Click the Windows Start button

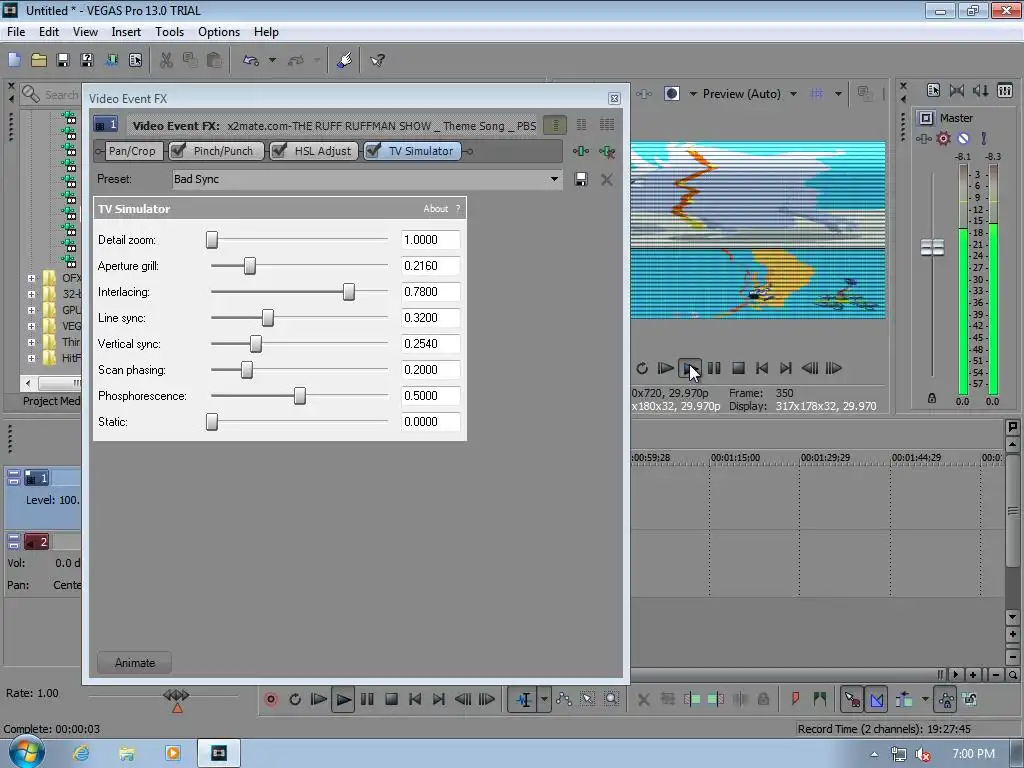pyautogui.click(x=25, y=752)
